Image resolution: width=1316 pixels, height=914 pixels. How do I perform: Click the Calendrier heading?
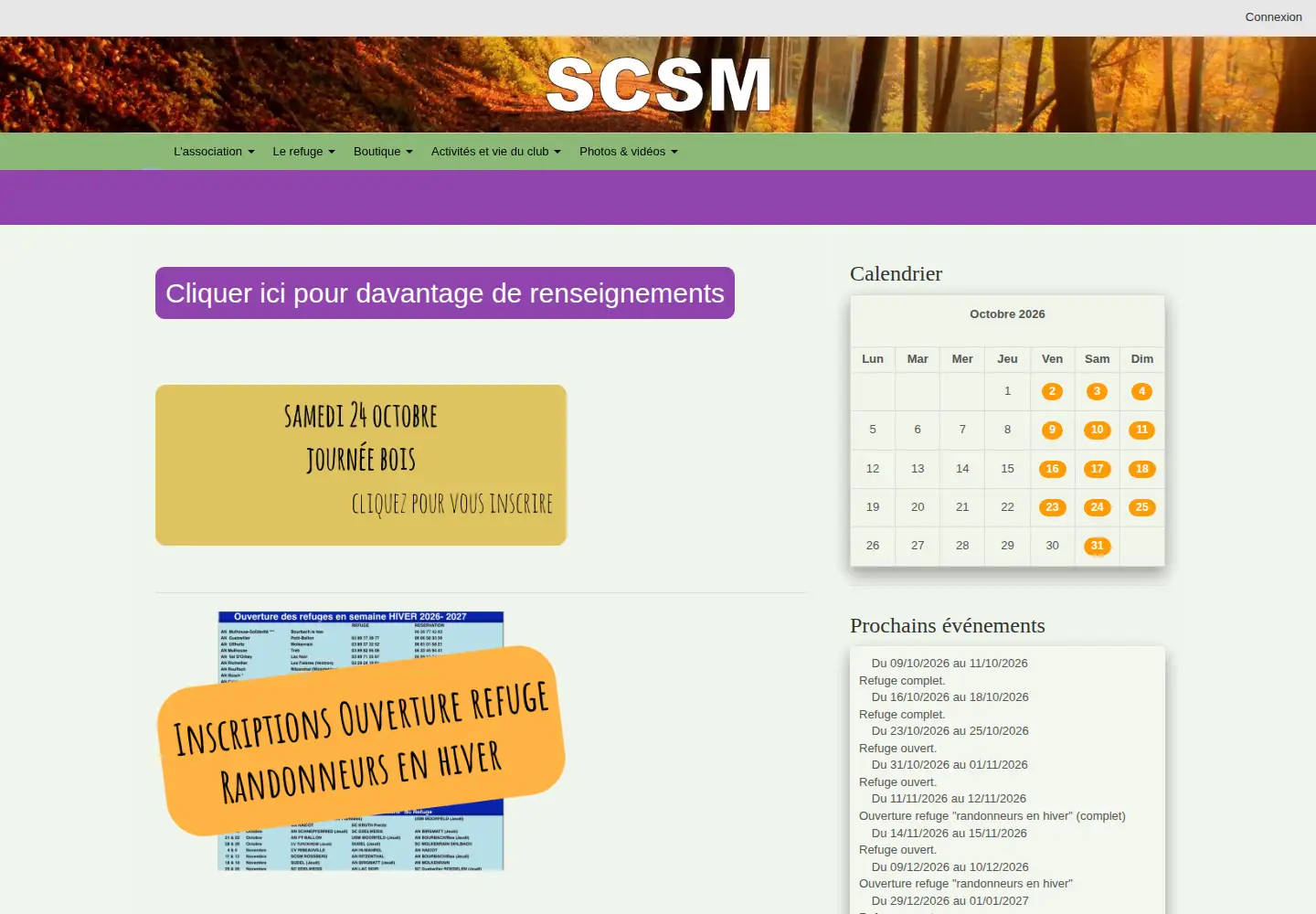coord(896,274)
